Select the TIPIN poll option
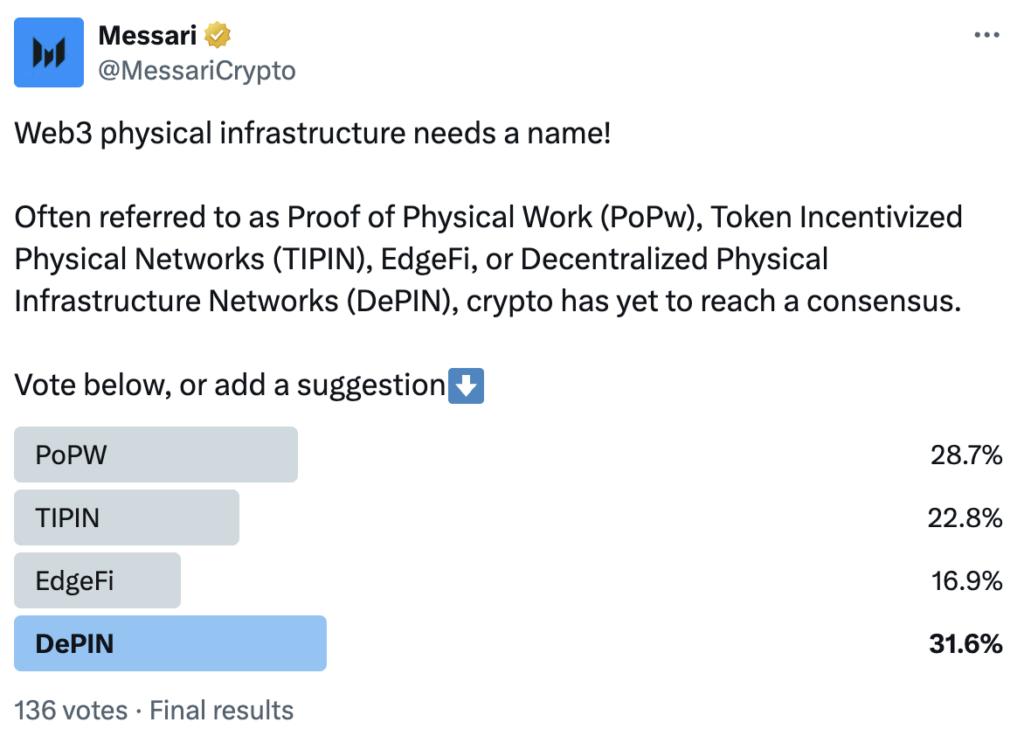1024x736 pixels. [126, 518]
